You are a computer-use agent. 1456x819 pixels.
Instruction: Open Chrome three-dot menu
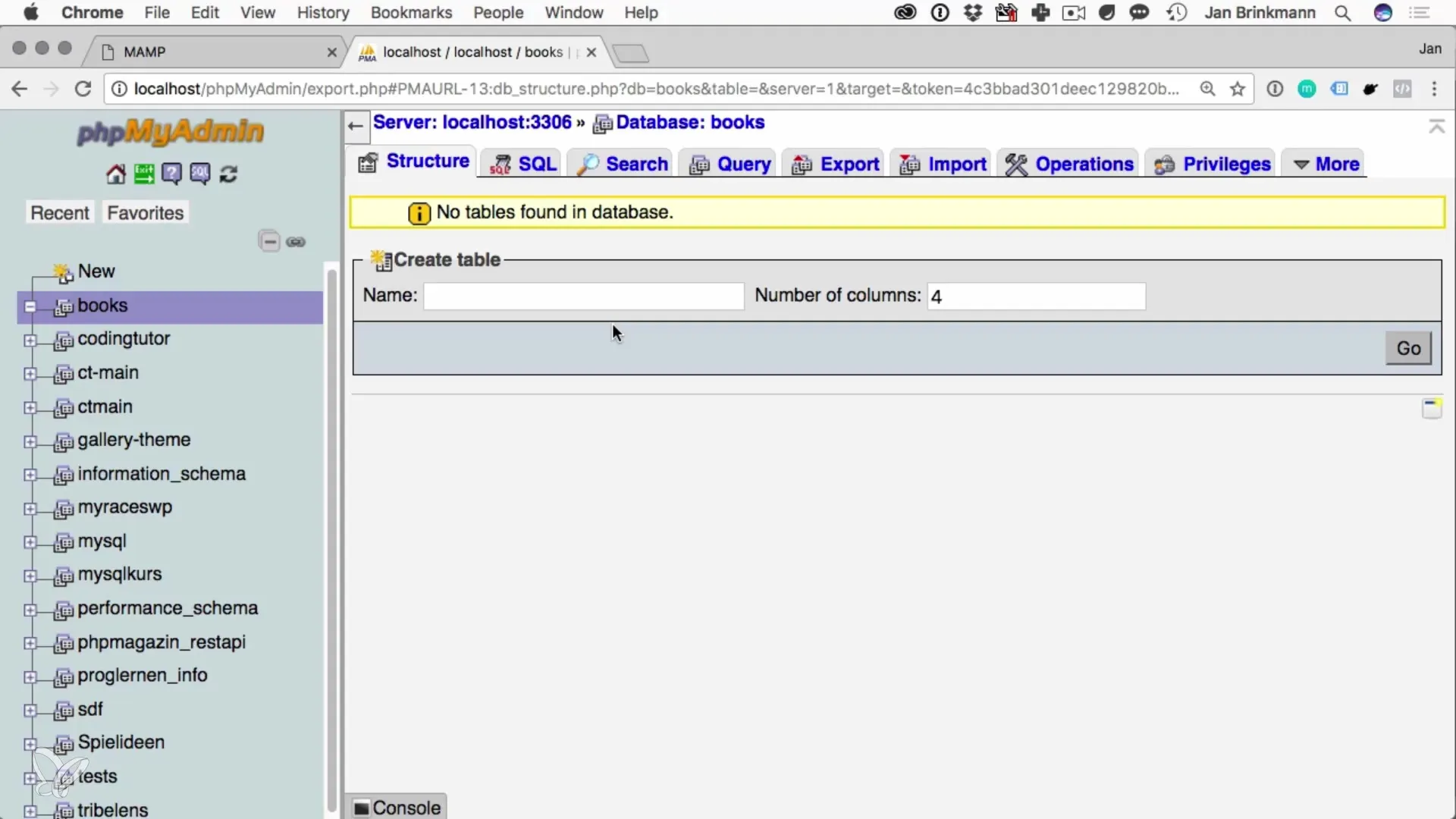tap(1434, 89)
